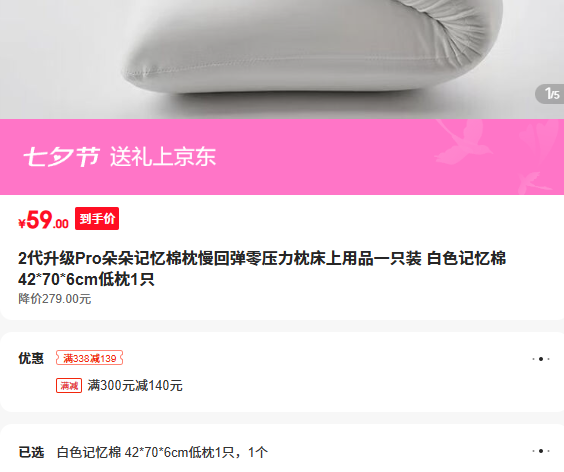Open the selected-options three-dot more icon
This screenshot has height=472, width=564.
541,451
